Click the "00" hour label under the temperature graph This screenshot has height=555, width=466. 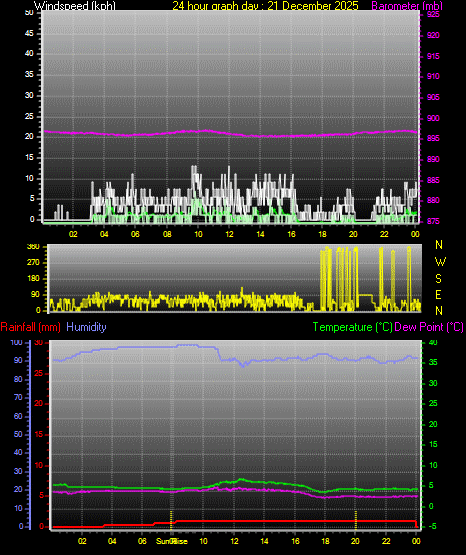tap(416, 541)
